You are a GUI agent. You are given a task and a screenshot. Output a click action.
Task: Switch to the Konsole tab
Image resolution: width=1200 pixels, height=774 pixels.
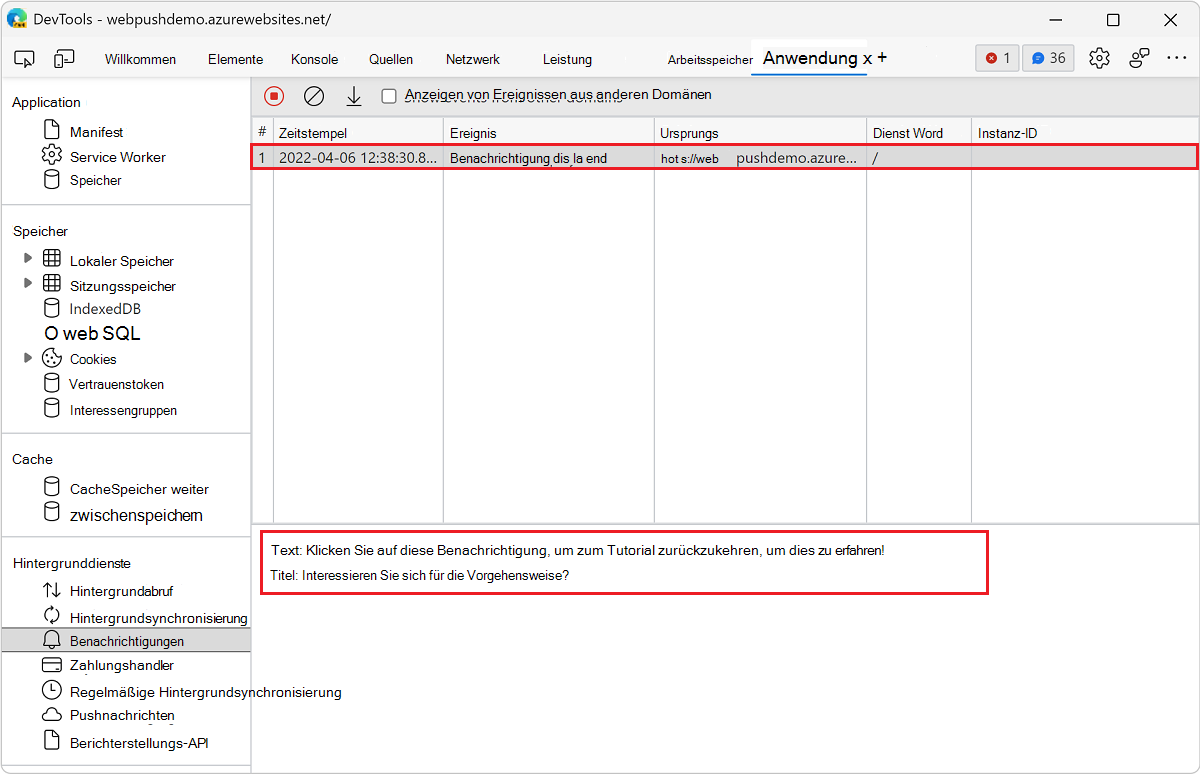[314, 59]
